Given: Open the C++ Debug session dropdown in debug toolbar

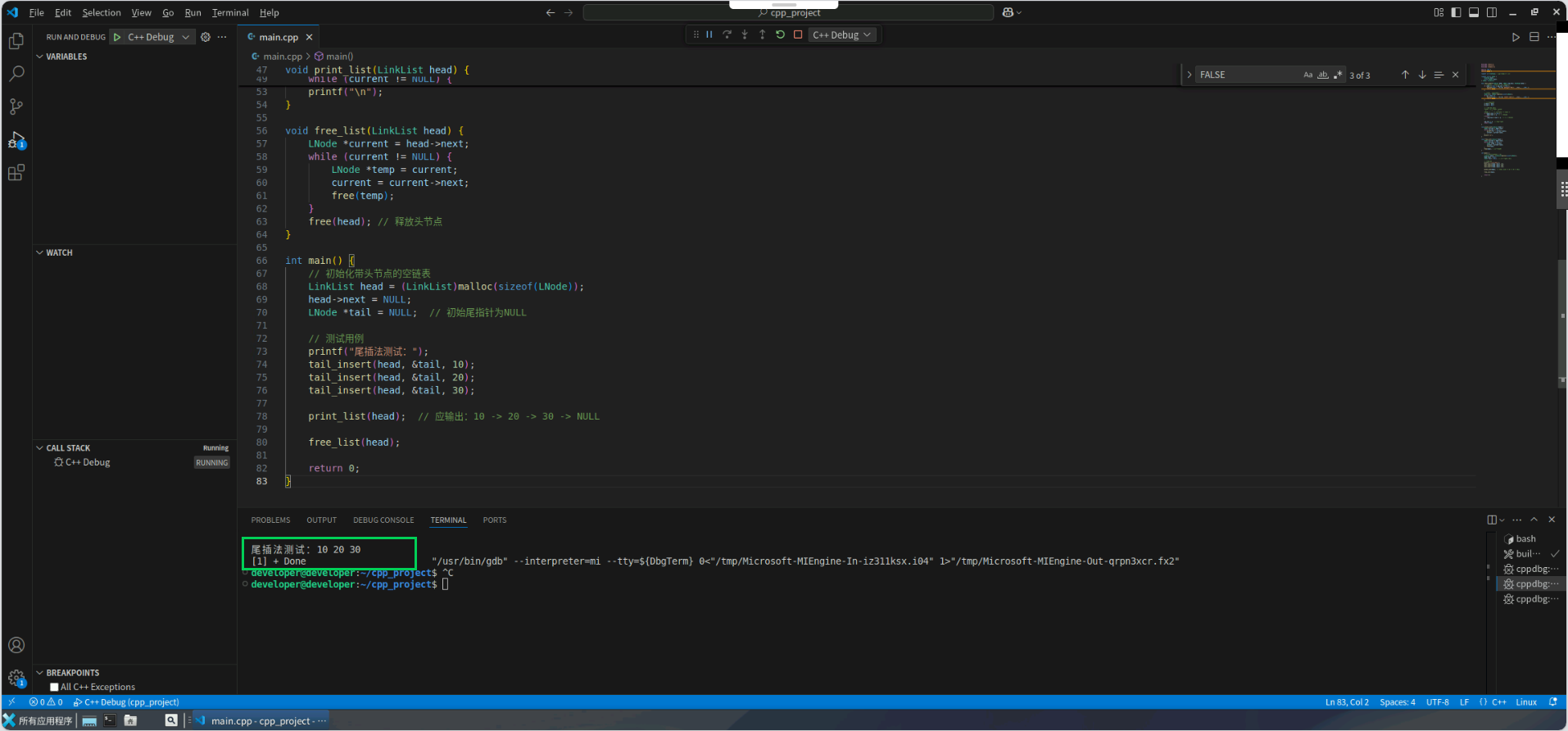Looking at the screenshot, I should tap(842, 34).
